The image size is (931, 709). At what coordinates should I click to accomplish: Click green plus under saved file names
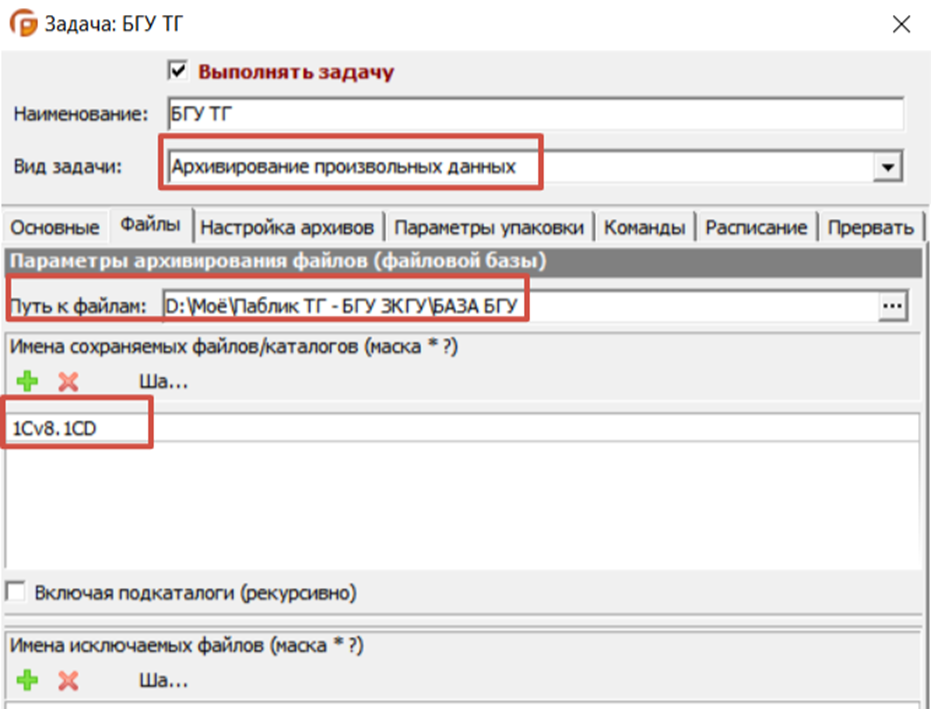27,381
